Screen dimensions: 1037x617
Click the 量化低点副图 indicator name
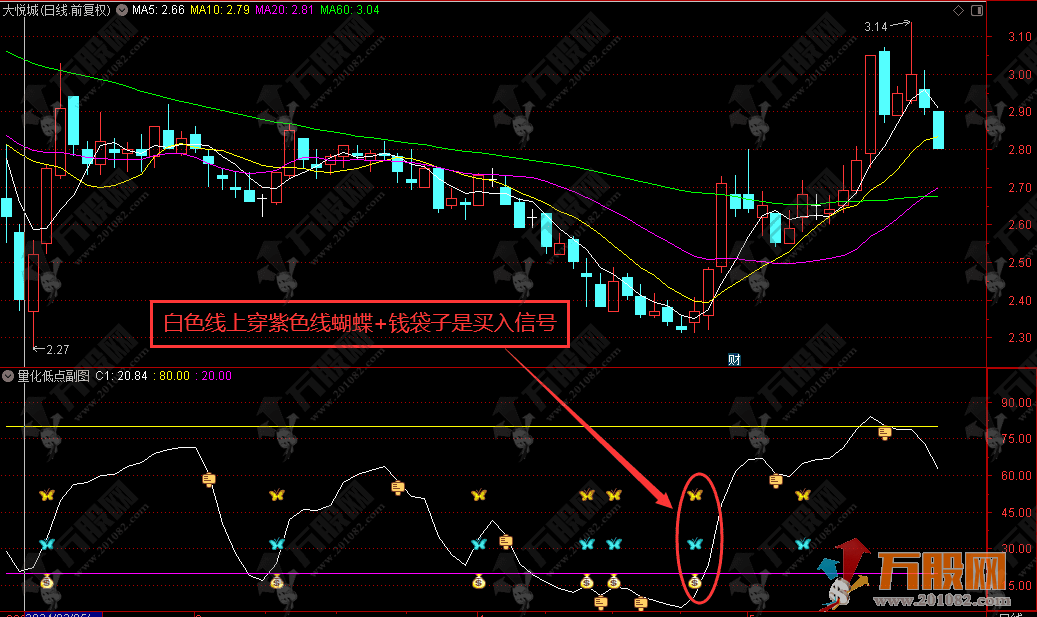tap(54, 376)
